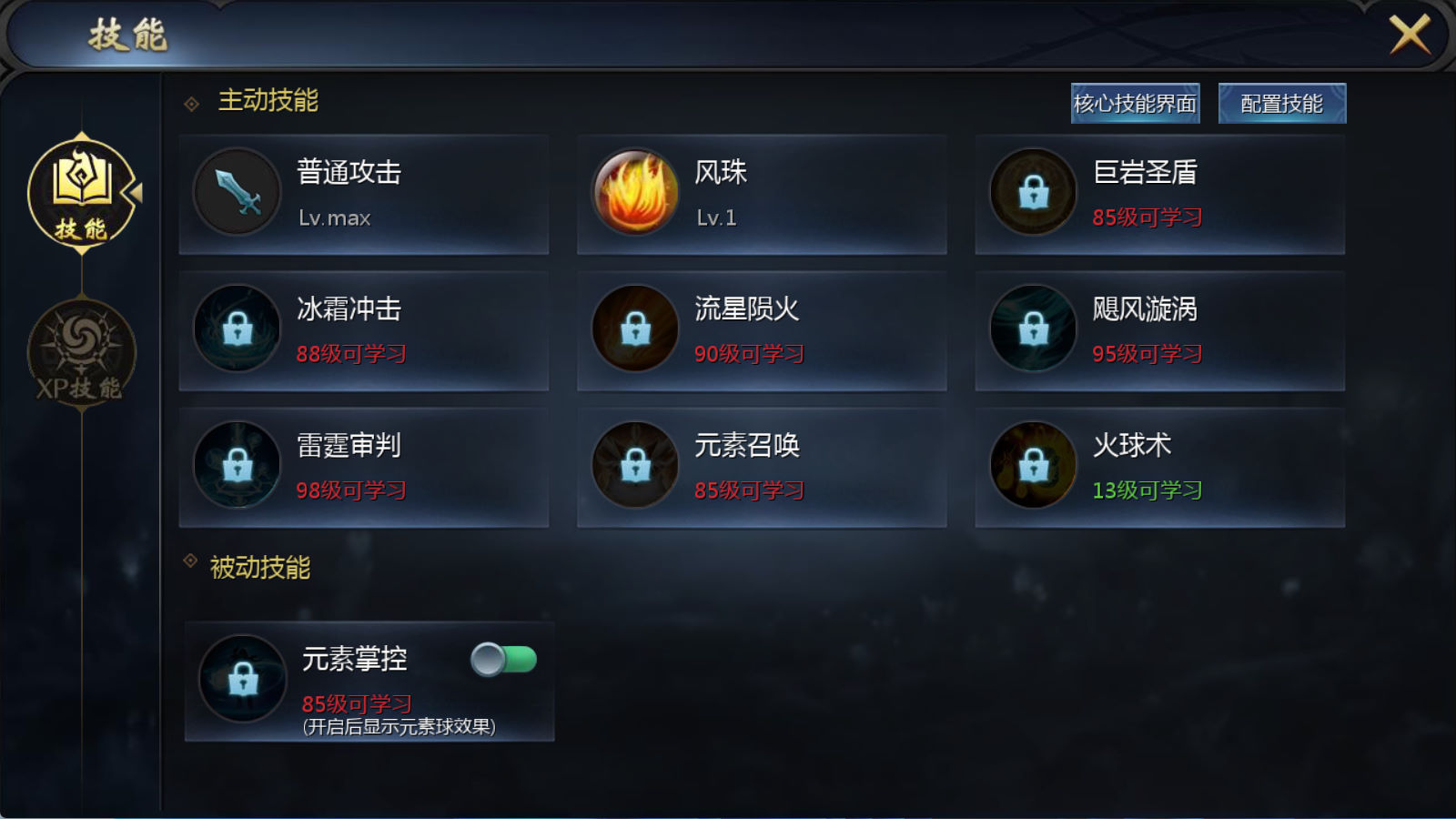Open the 配置技能 button

[1281, 104]
